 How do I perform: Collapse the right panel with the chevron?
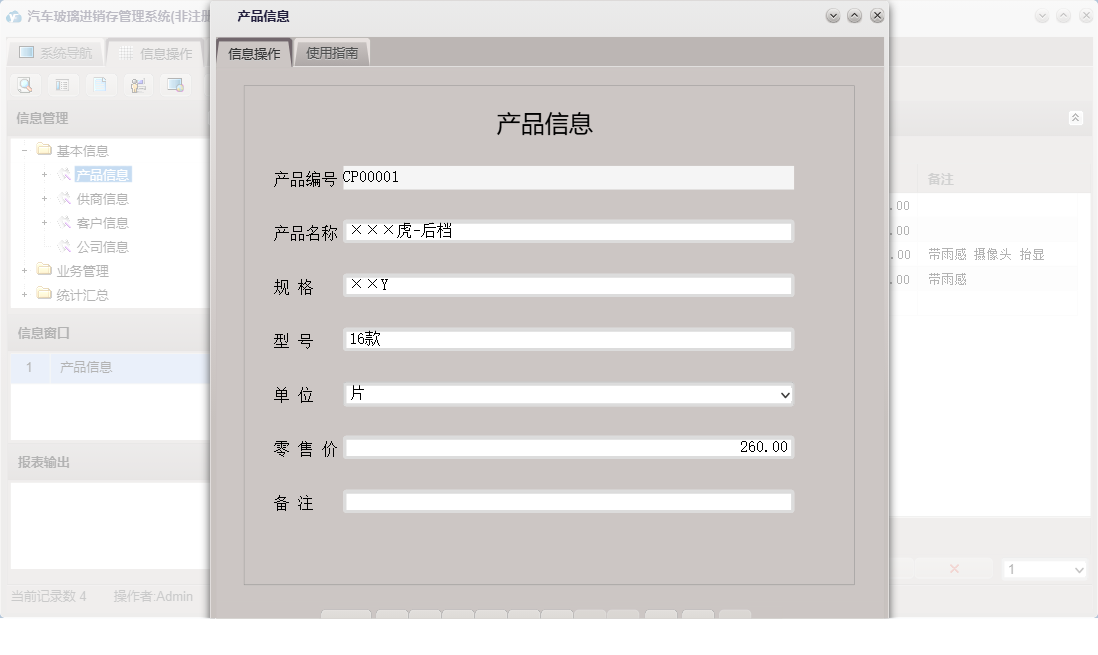click(x=1076, y=118)
